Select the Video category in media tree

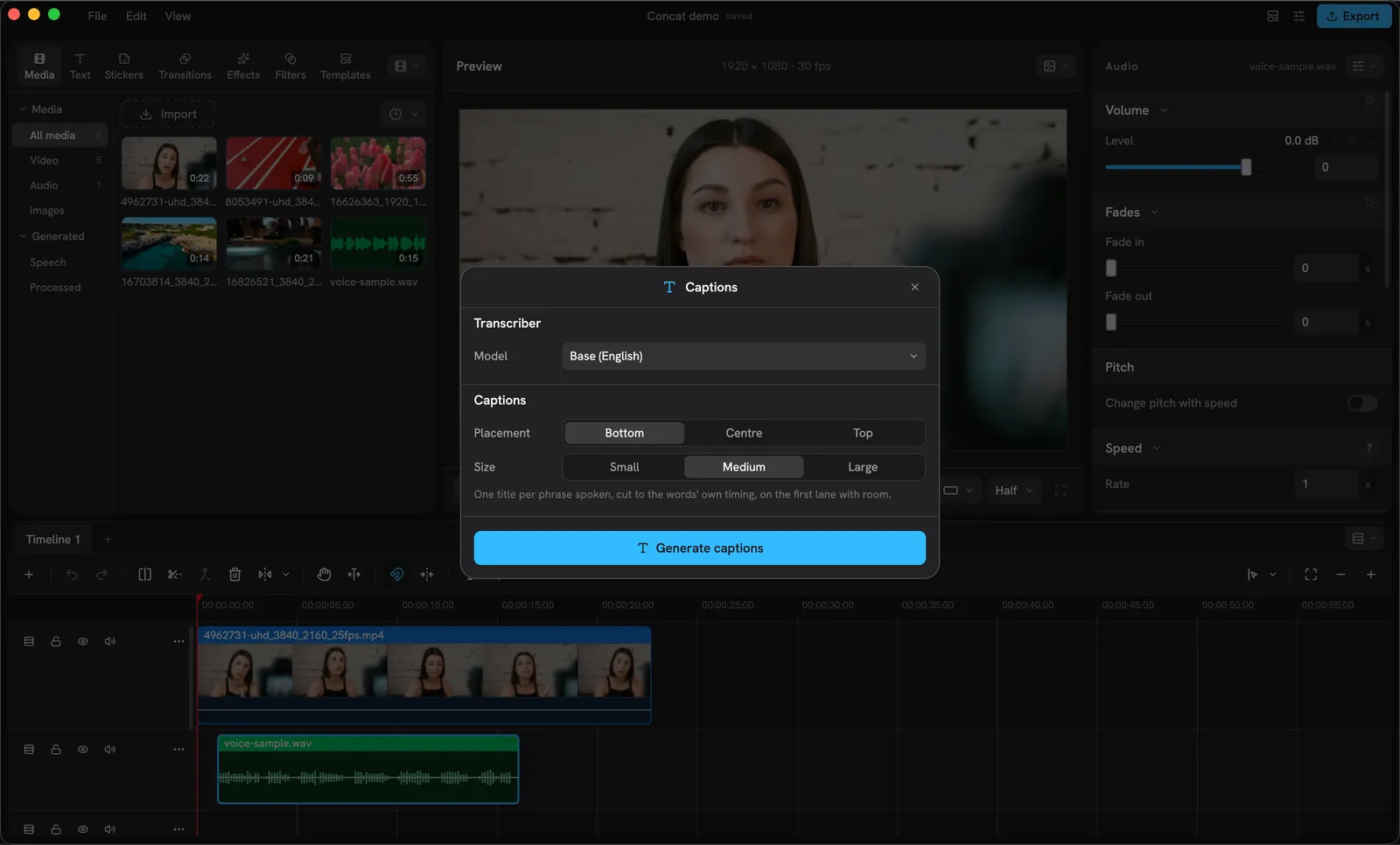tap(44, 160)
